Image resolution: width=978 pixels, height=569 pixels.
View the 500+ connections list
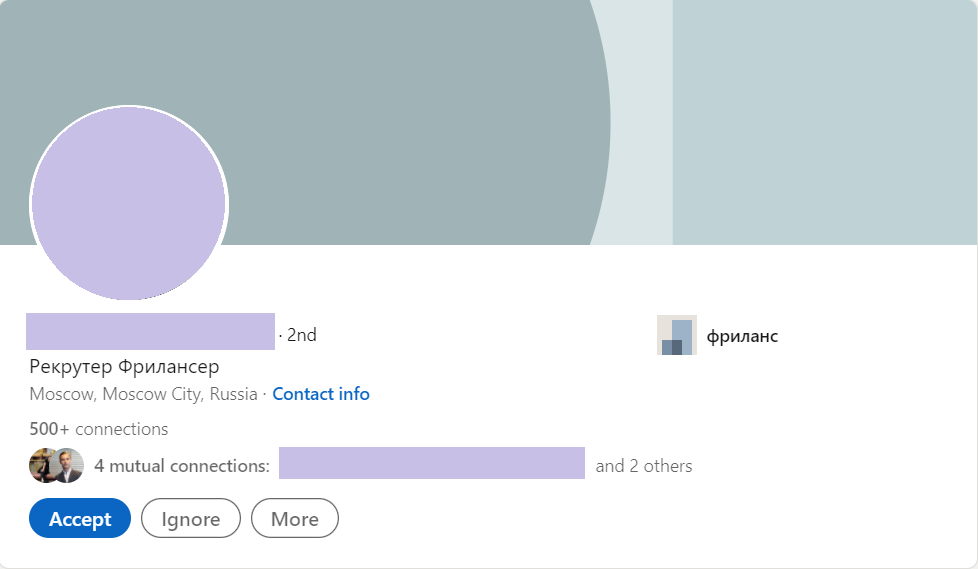click(x=99, y=429)
